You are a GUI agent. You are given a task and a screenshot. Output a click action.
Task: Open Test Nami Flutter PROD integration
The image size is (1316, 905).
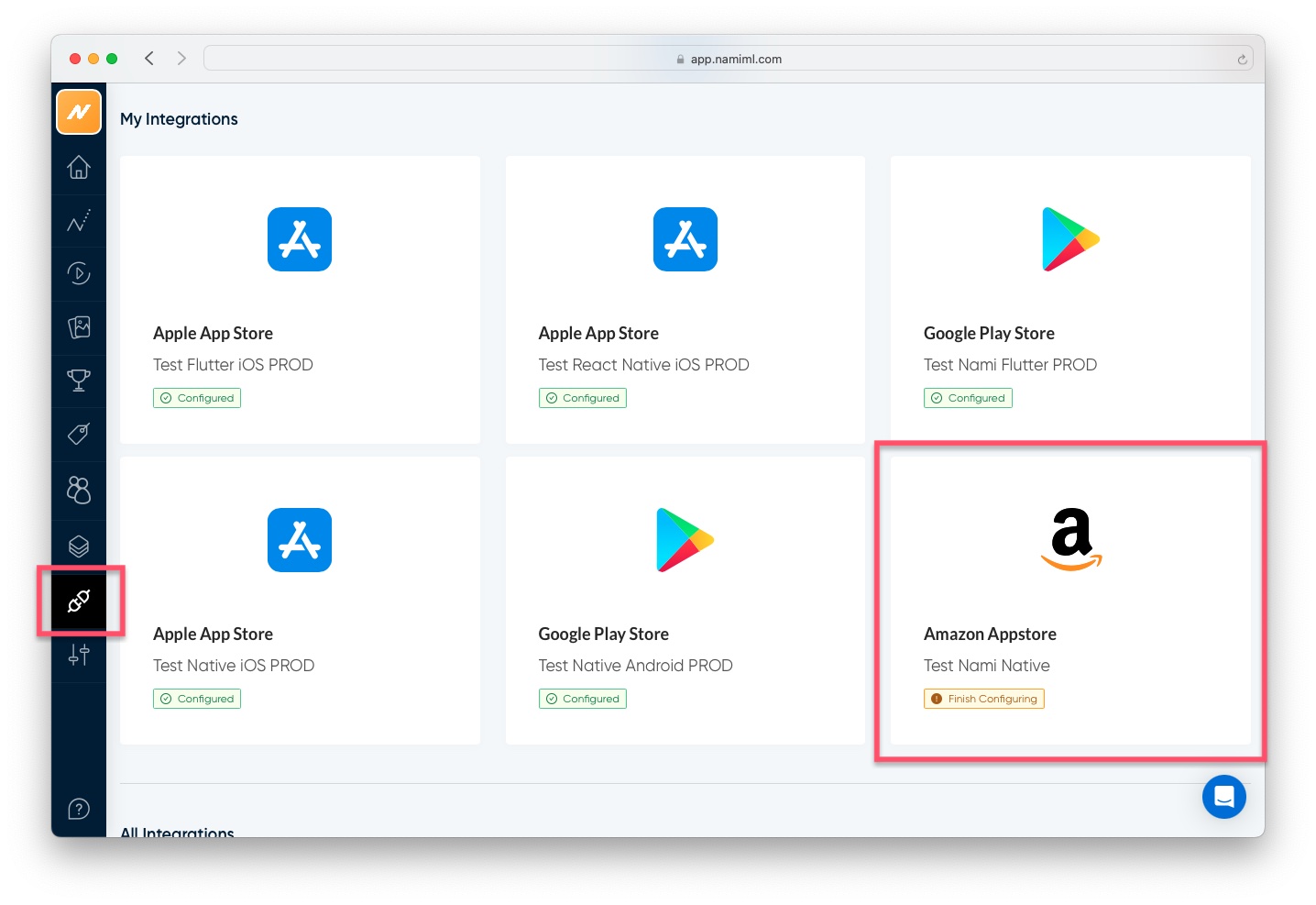(x=1070, y=300)
